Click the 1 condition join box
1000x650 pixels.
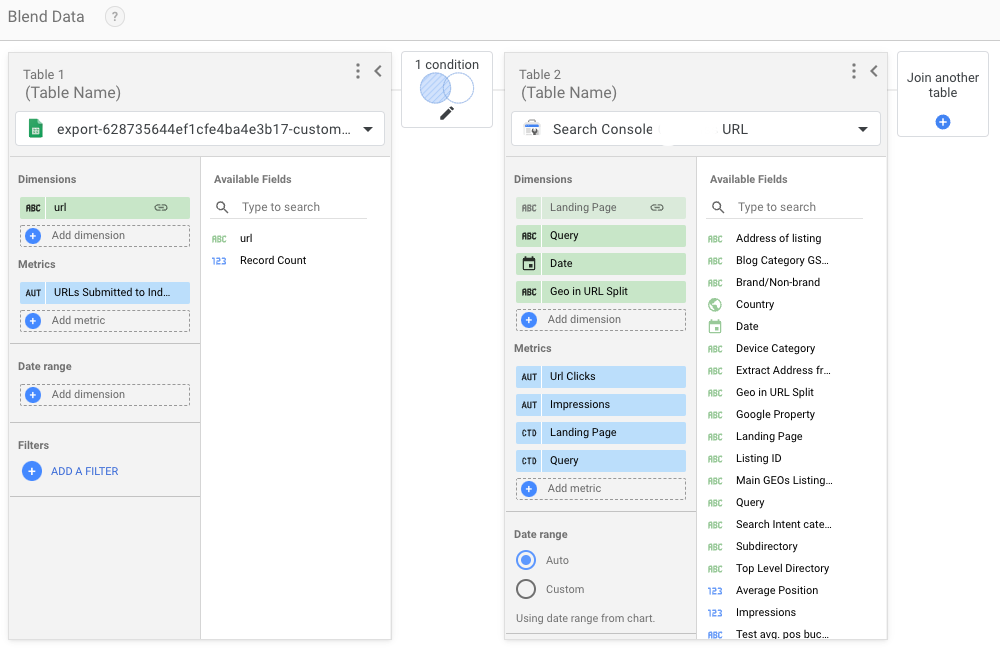pos(446,89)
